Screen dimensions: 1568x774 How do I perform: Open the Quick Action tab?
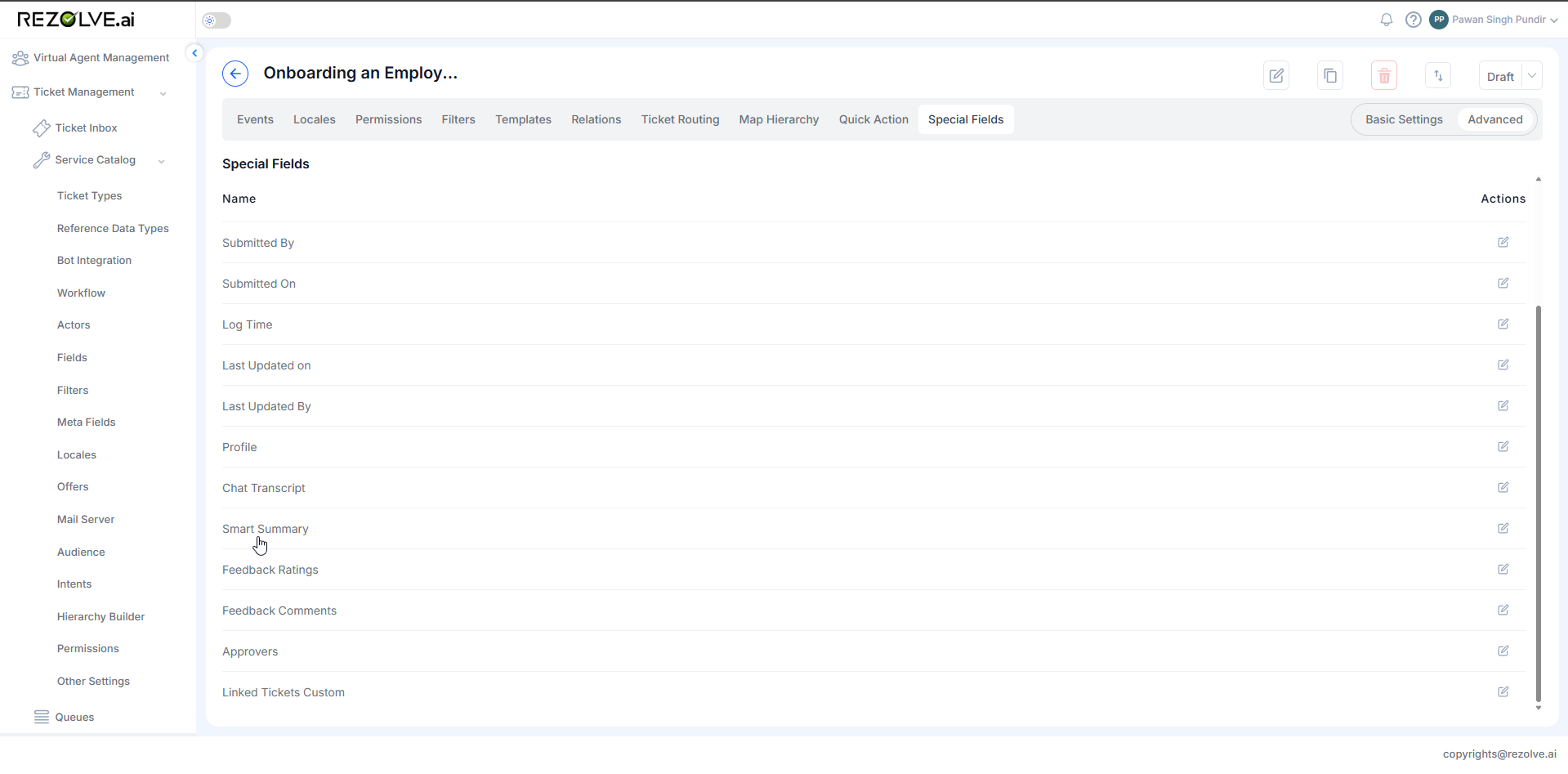[x=873, y=119]
